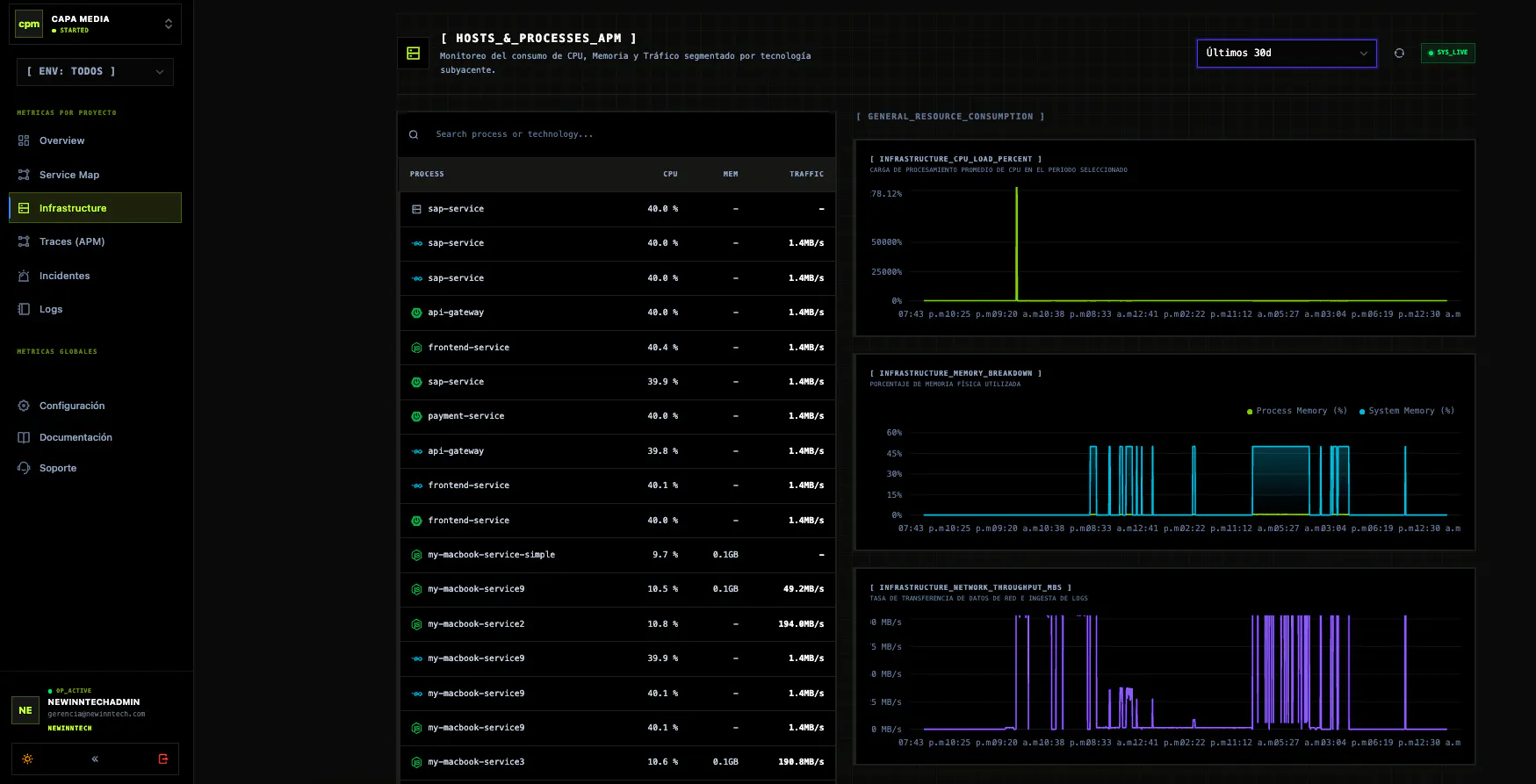
Task: Sort by PROCESS column header
Action: tap(427, 174)
